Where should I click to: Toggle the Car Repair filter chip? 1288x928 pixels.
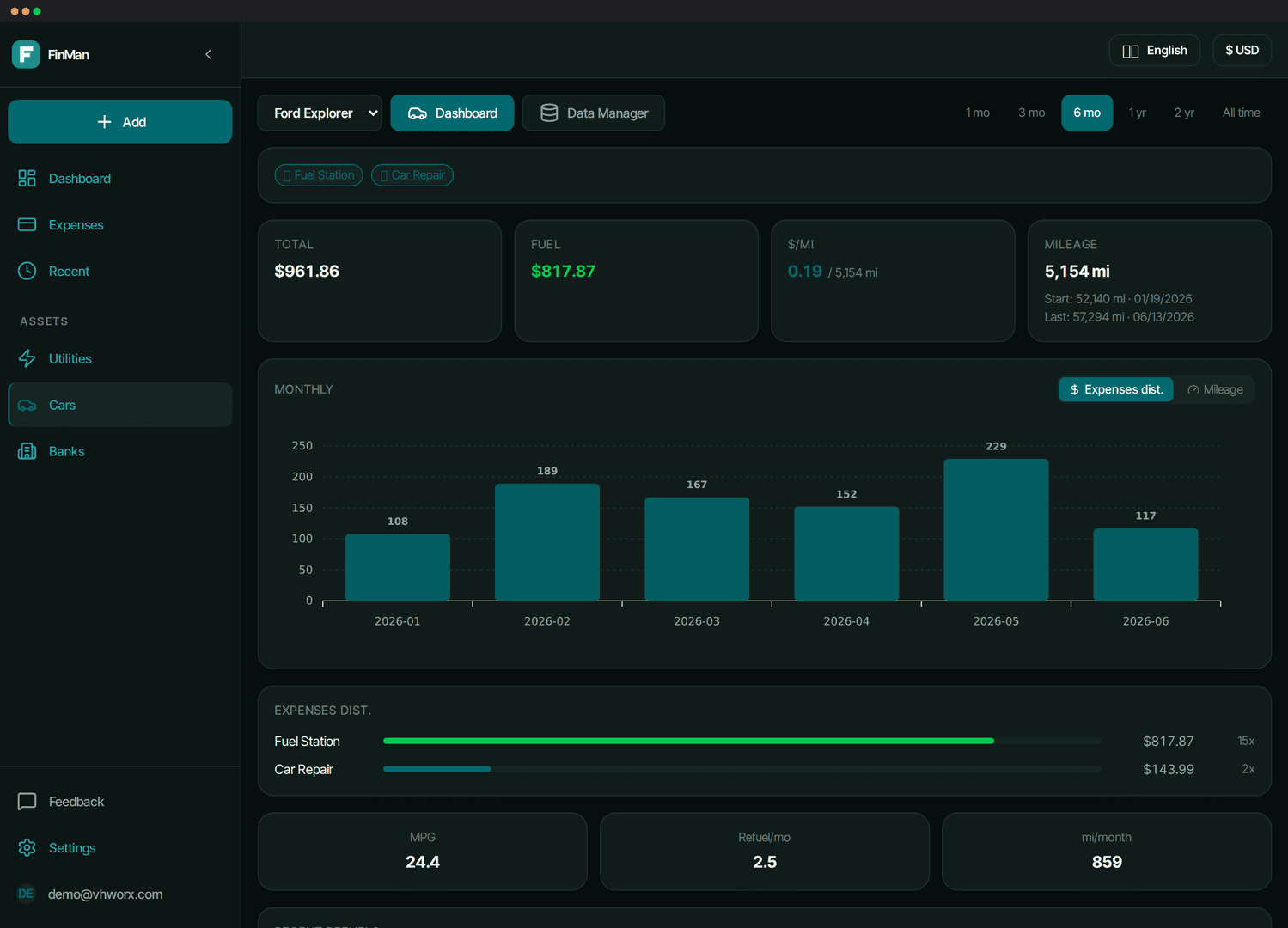pyautogui.click(x=412, y=175)
